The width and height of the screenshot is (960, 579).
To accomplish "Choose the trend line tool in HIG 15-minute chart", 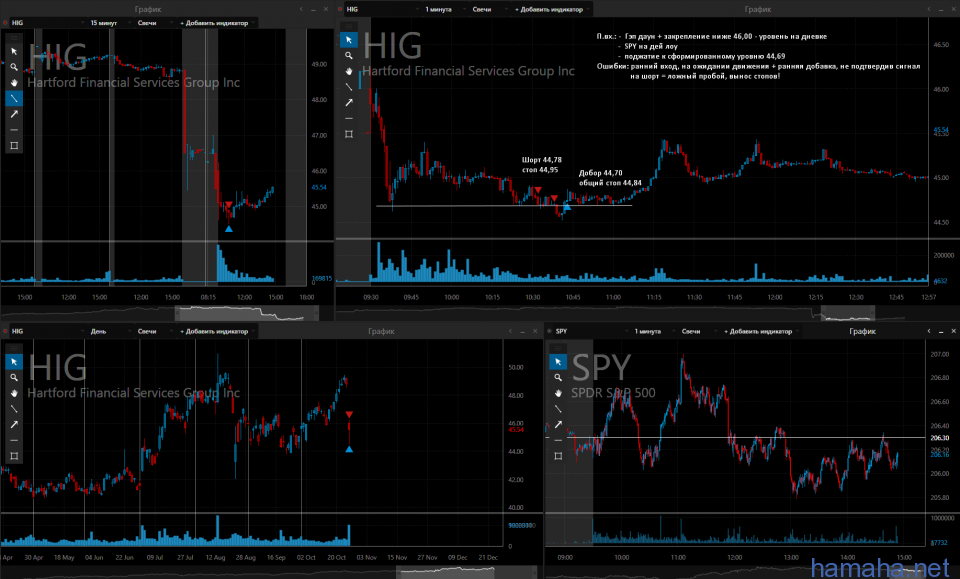I will point(14,99).
